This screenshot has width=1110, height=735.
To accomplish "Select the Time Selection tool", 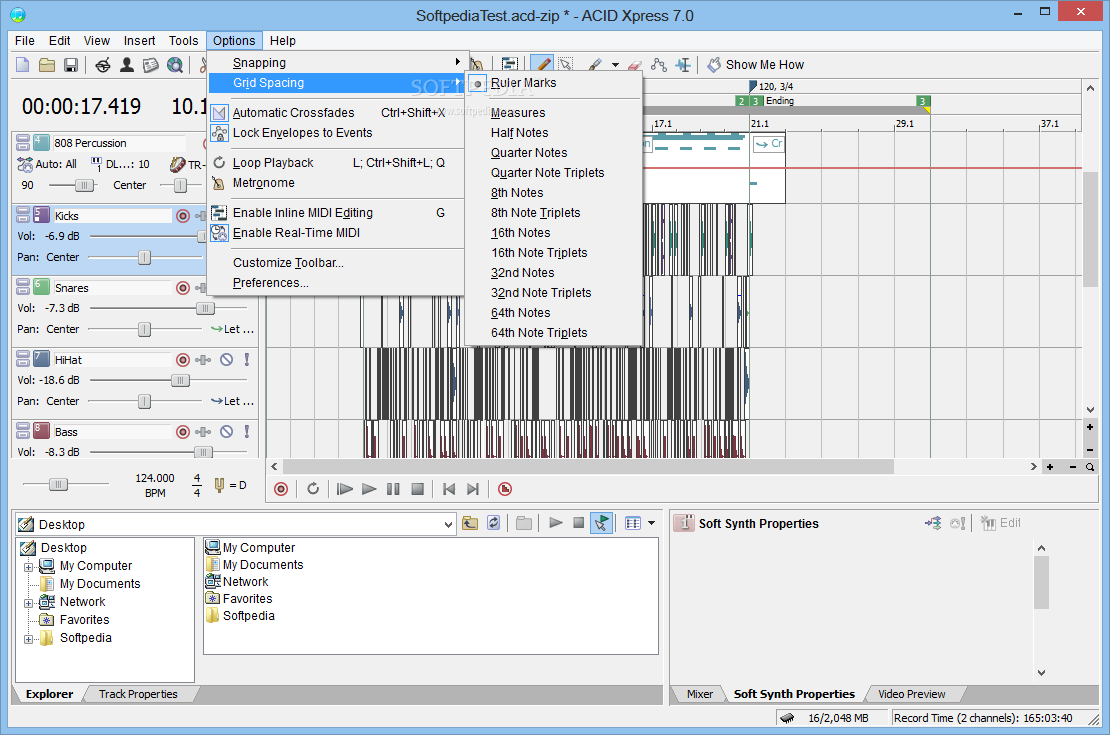I will click(683, 64).
